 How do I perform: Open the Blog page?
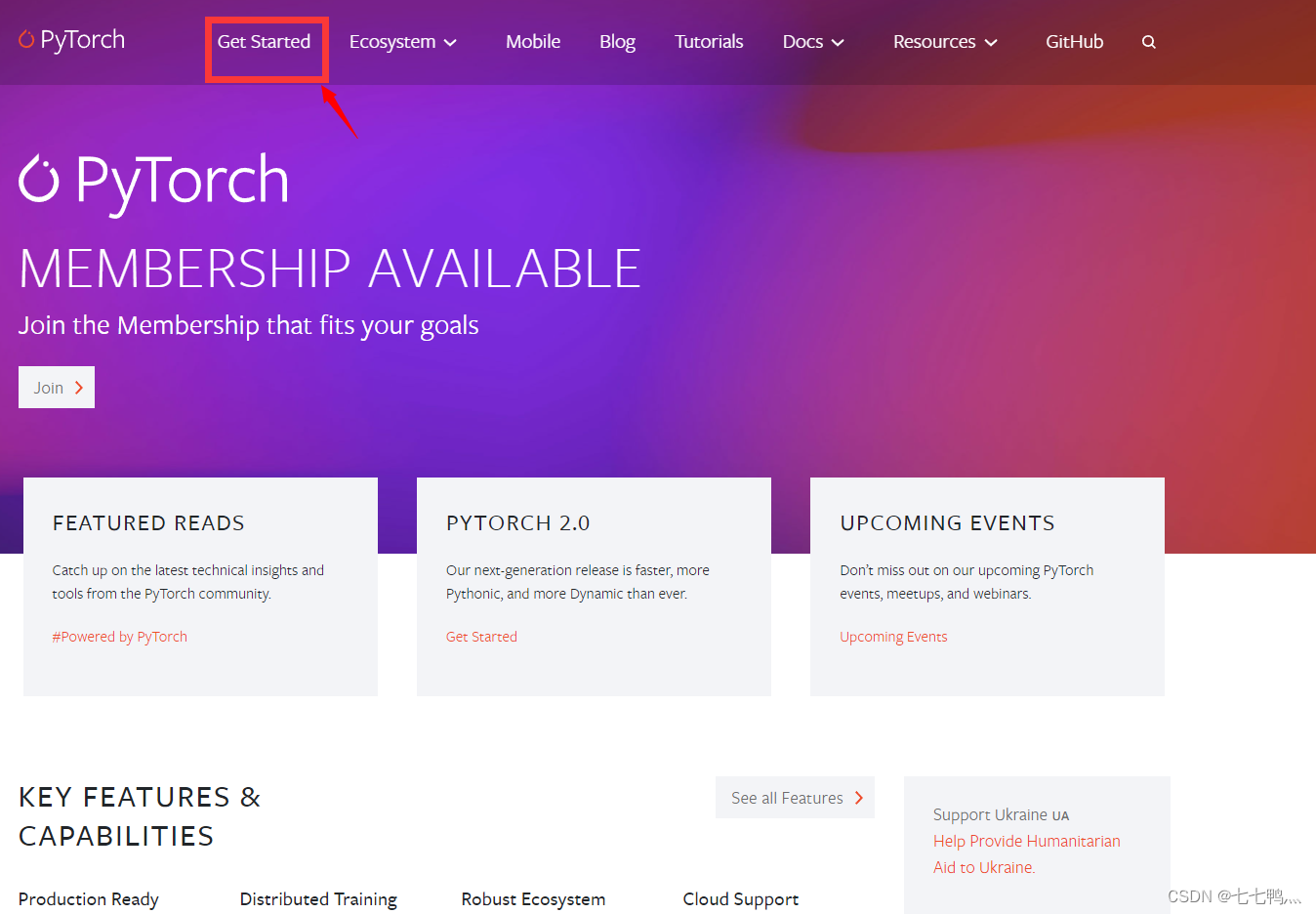tap(617, 42)
